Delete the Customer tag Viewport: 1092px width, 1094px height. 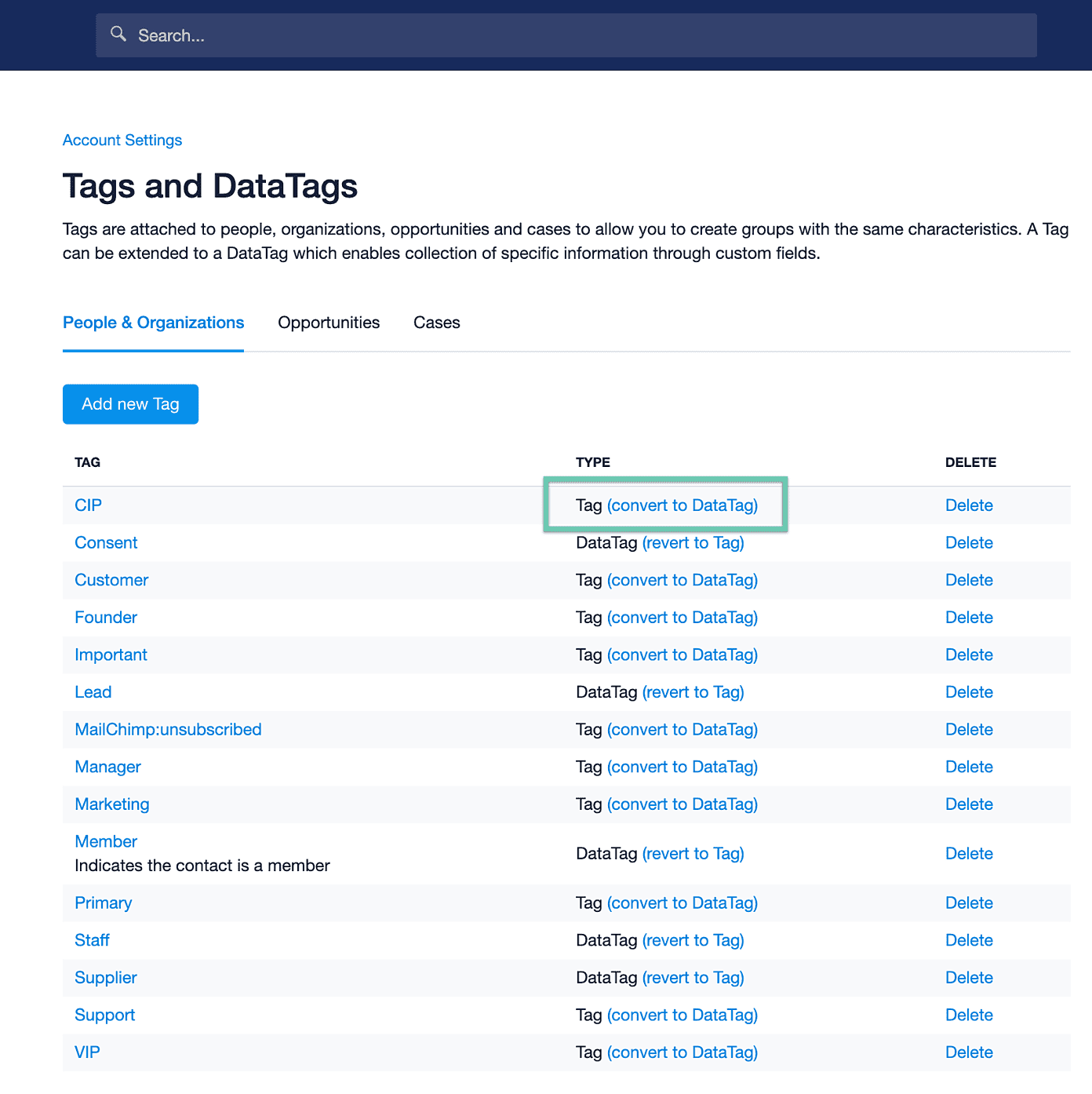tap(969, 580)
